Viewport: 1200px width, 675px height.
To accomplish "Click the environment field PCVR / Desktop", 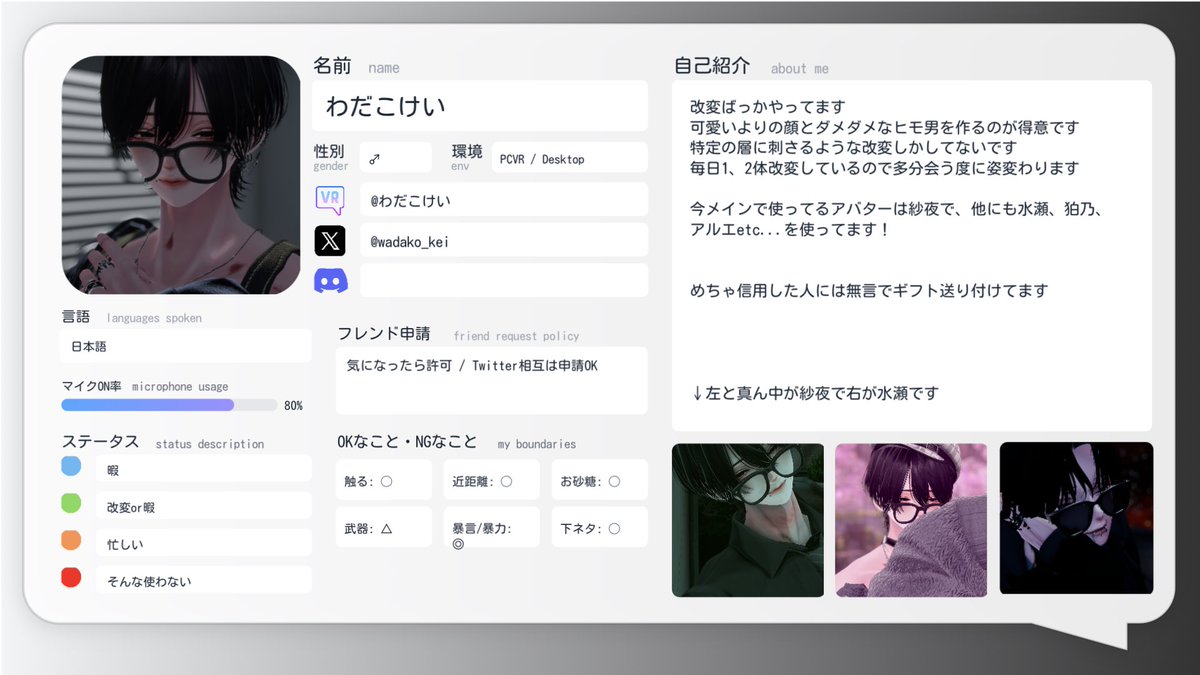I will (x=569, y=158).
